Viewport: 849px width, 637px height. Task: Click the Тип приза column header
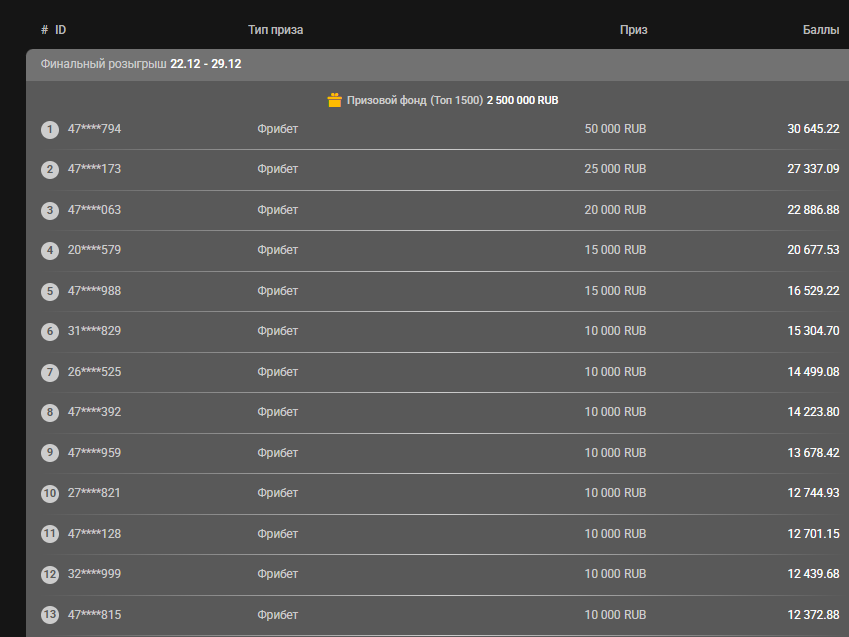click(x=275, y=30)
